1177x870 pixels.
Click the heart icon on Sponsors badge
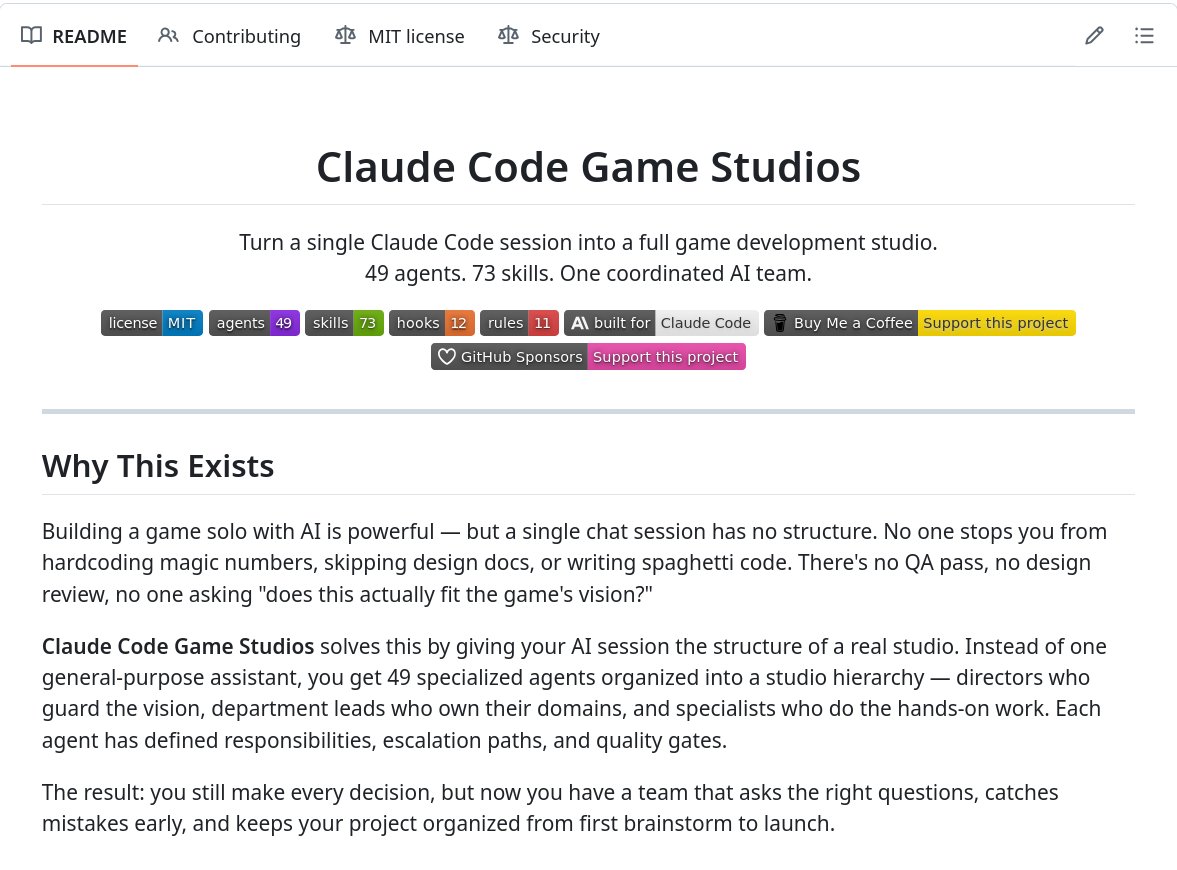tap(447, 357)
